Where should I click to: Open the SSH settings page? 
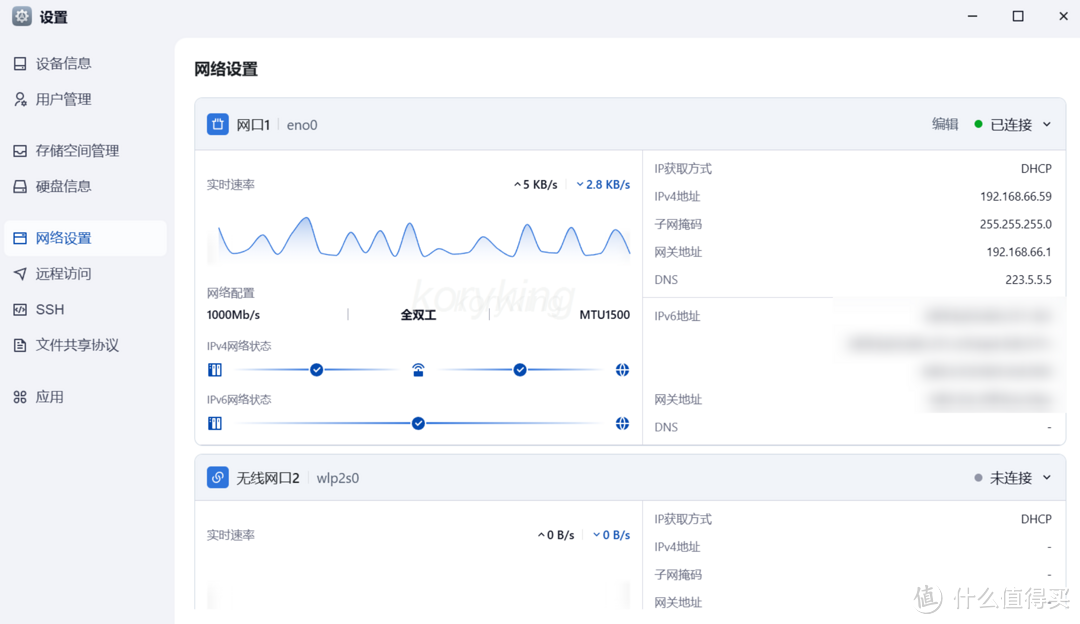coord(50,309)
